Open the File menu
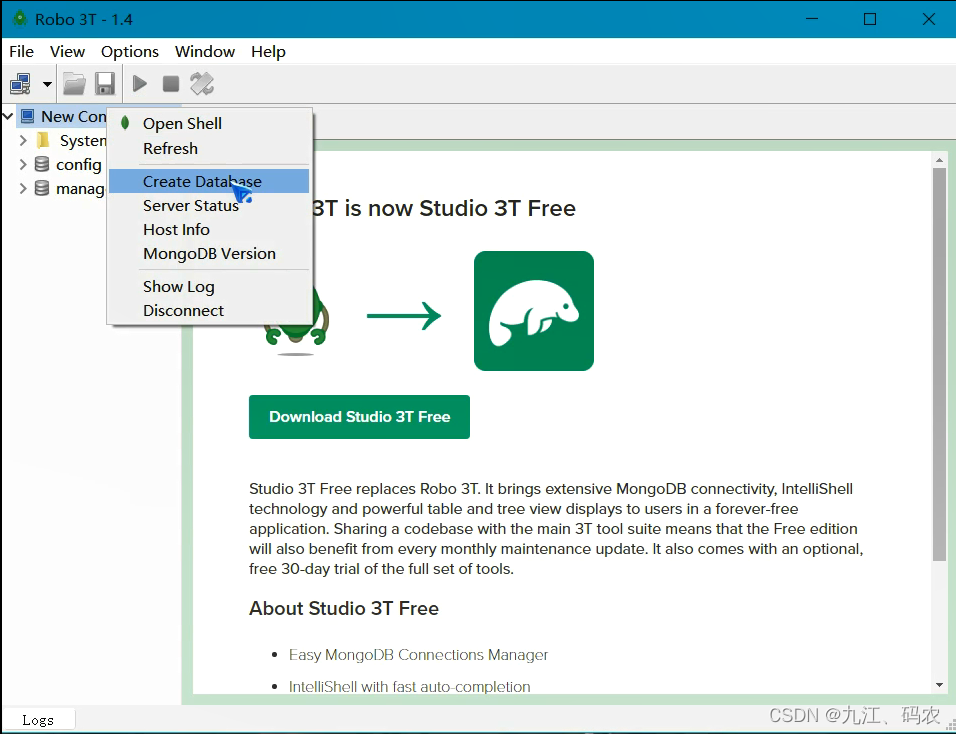Screen dimensions: 956x734 (x=21, y=52)
